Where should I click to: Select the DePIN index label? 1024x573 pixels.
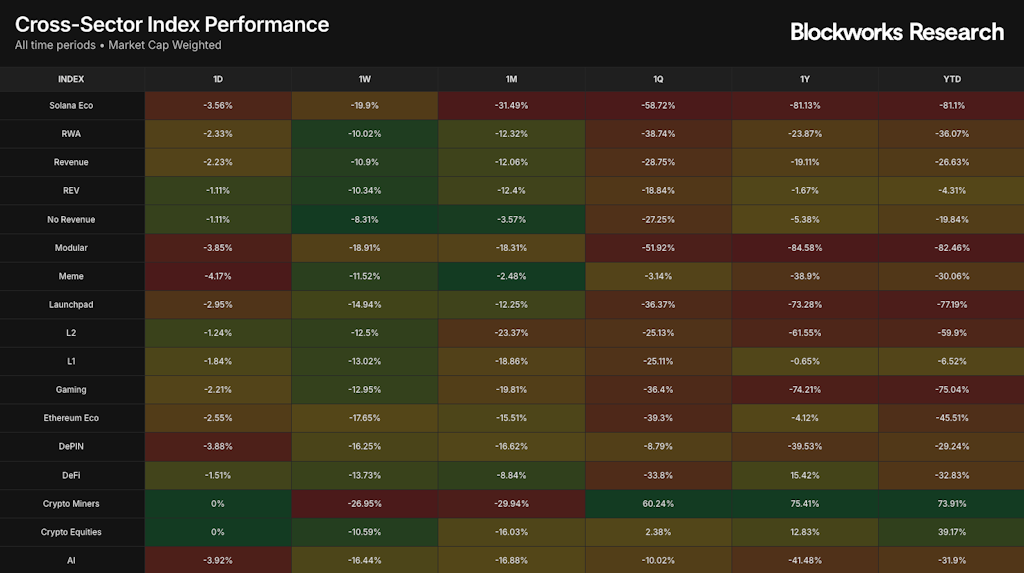click(71, 447)
